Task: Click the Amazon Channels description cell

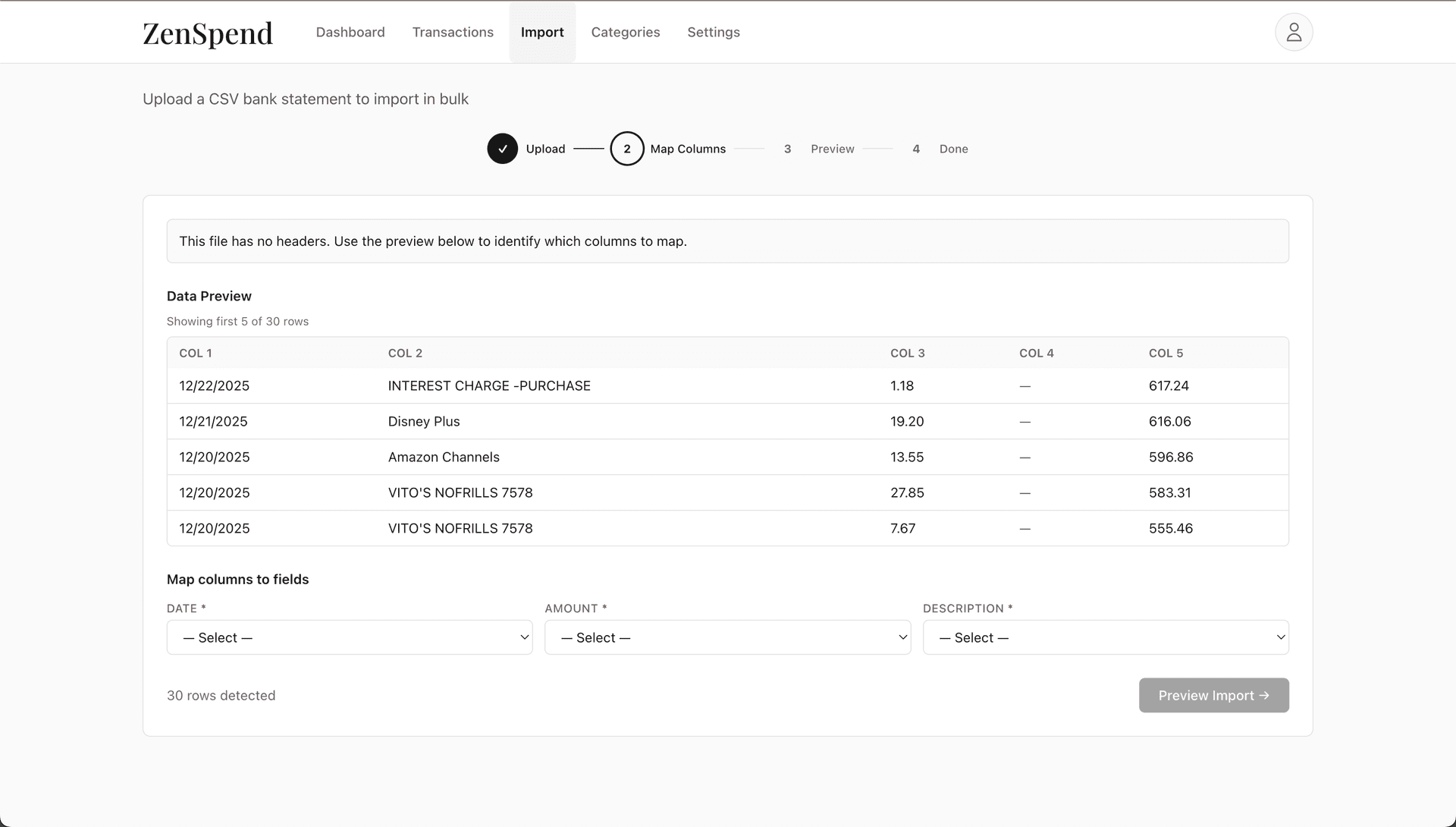Action: click(444, 457)
